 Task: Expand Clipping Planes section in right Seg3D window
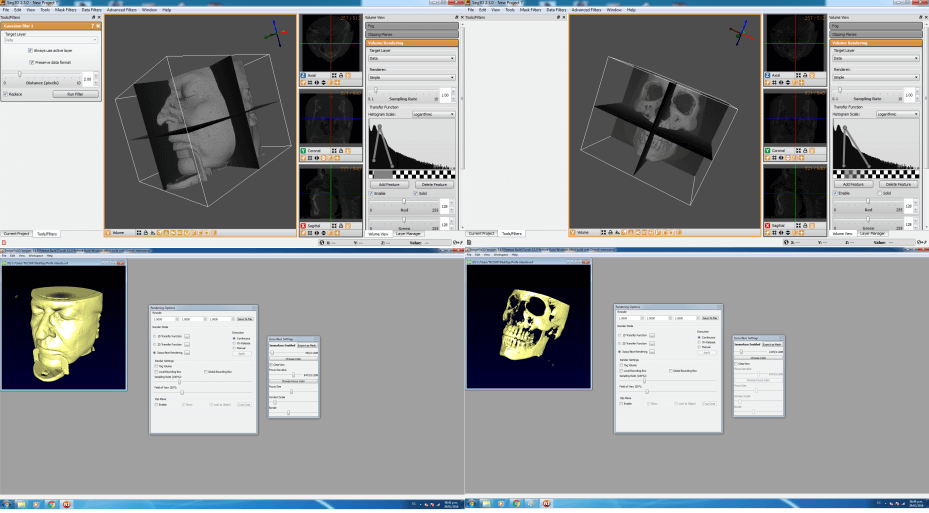(876, 34)
